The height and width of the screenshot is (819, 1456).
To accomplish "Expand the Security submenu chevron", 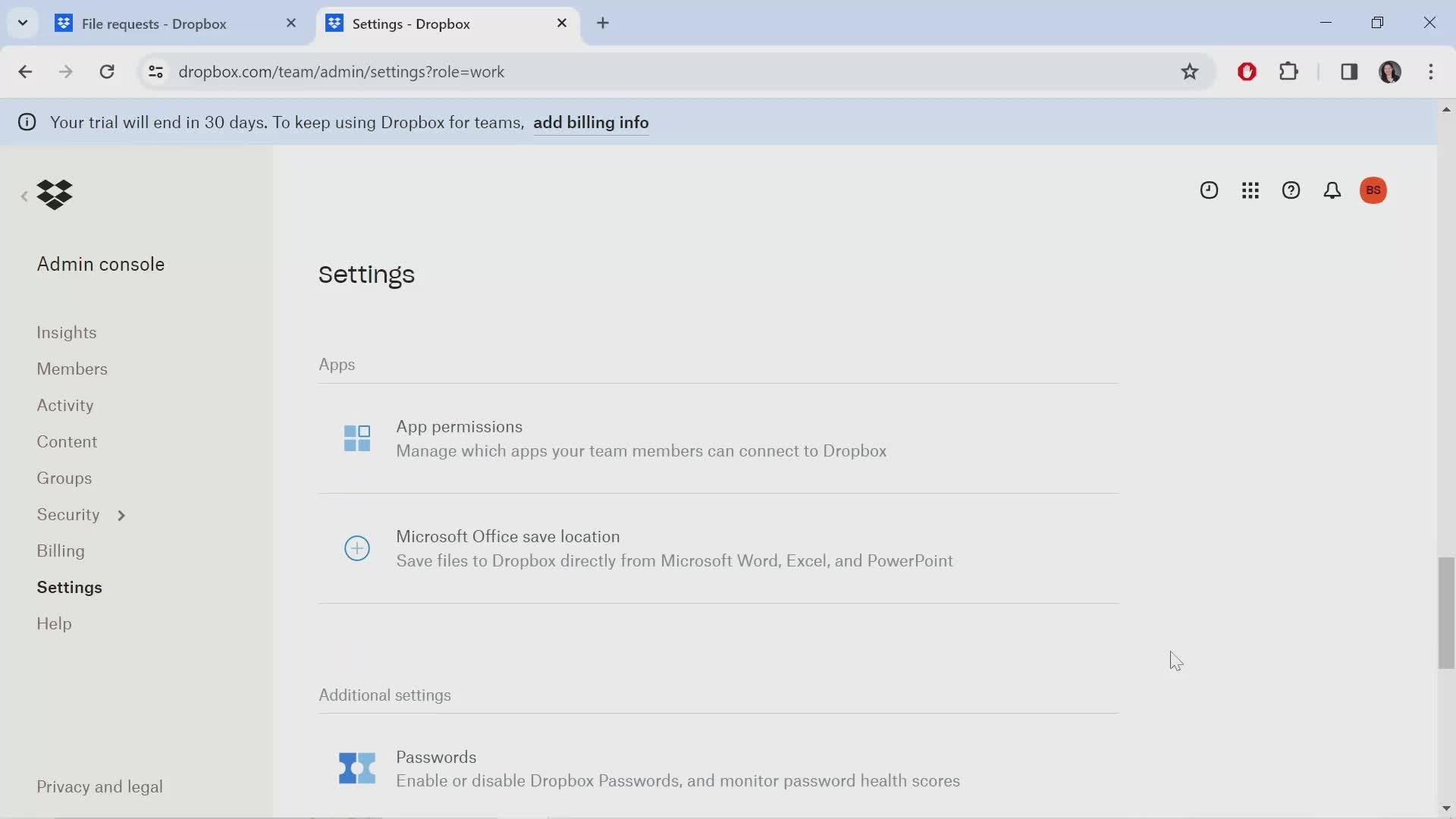I will point(121,516).
